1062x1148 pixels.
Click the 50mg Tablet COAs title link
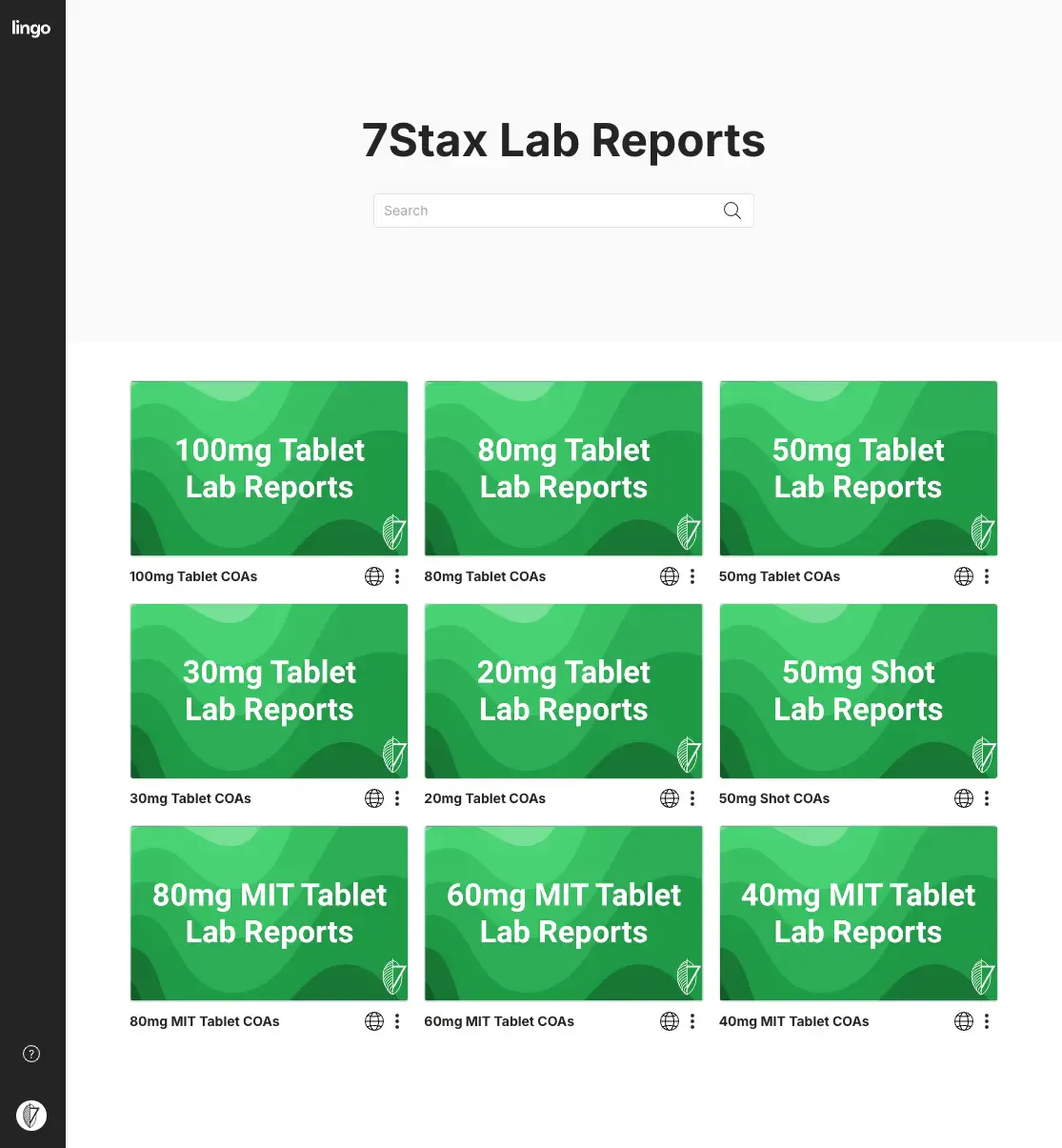click(779, 576)
